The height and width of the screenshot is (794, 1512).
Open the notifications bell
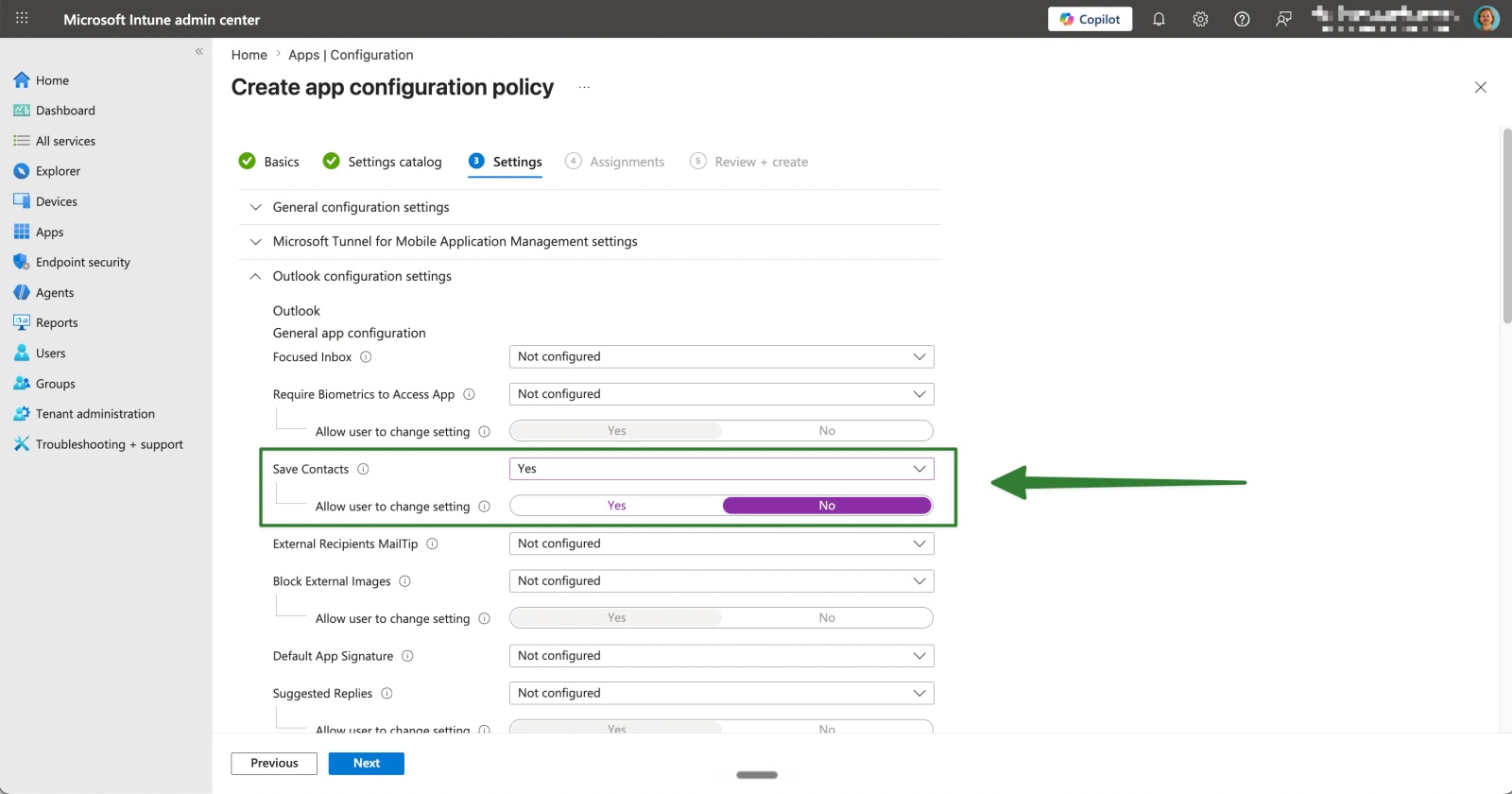(1159, 19)
